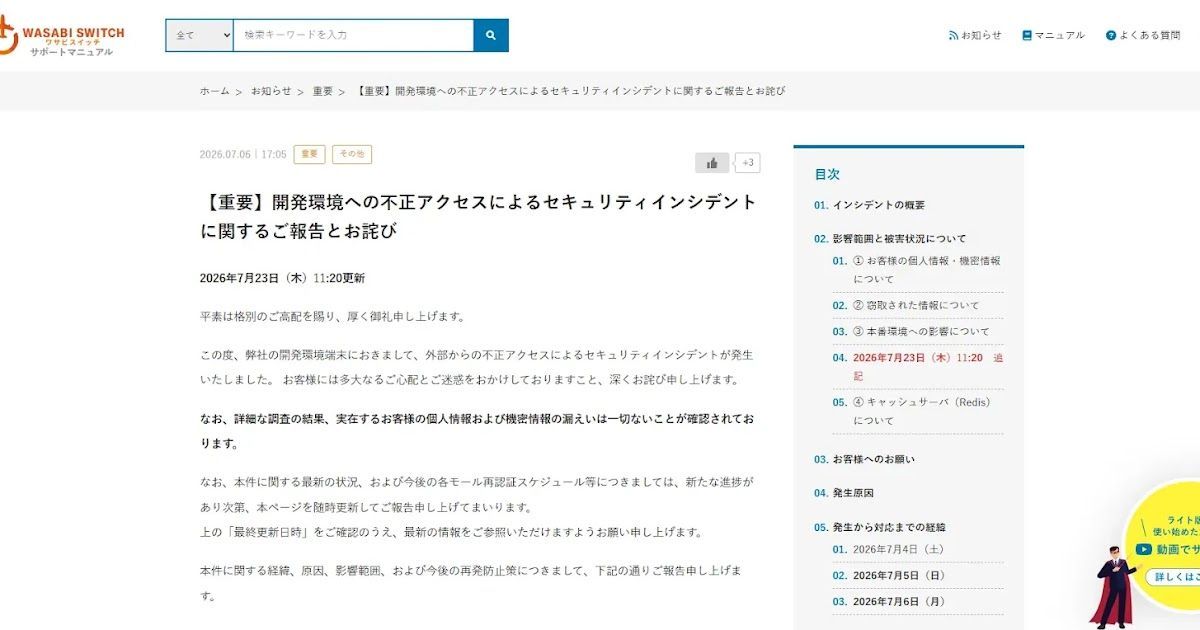Screen dimensions: 1200x630
Task: Click the article title 【重要】開発環境への不正アクセス
Action: (x=478, y=216)
